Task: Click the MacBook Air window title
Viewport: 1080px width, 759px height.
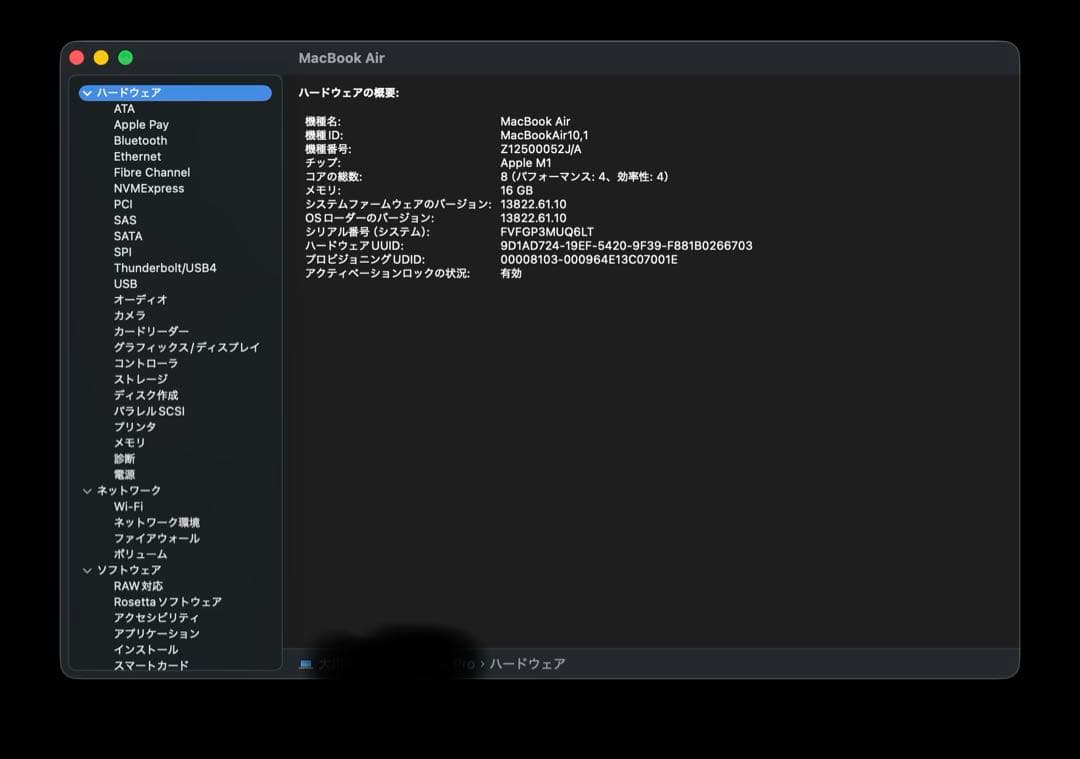Action: tap(341, 59)
